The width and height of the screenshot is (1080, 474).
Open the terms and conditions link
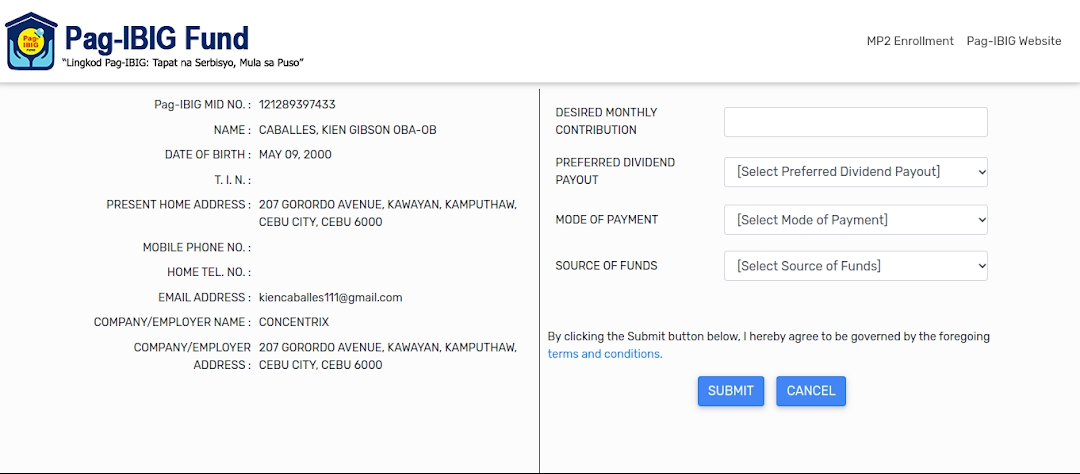[x=604, y=354]
